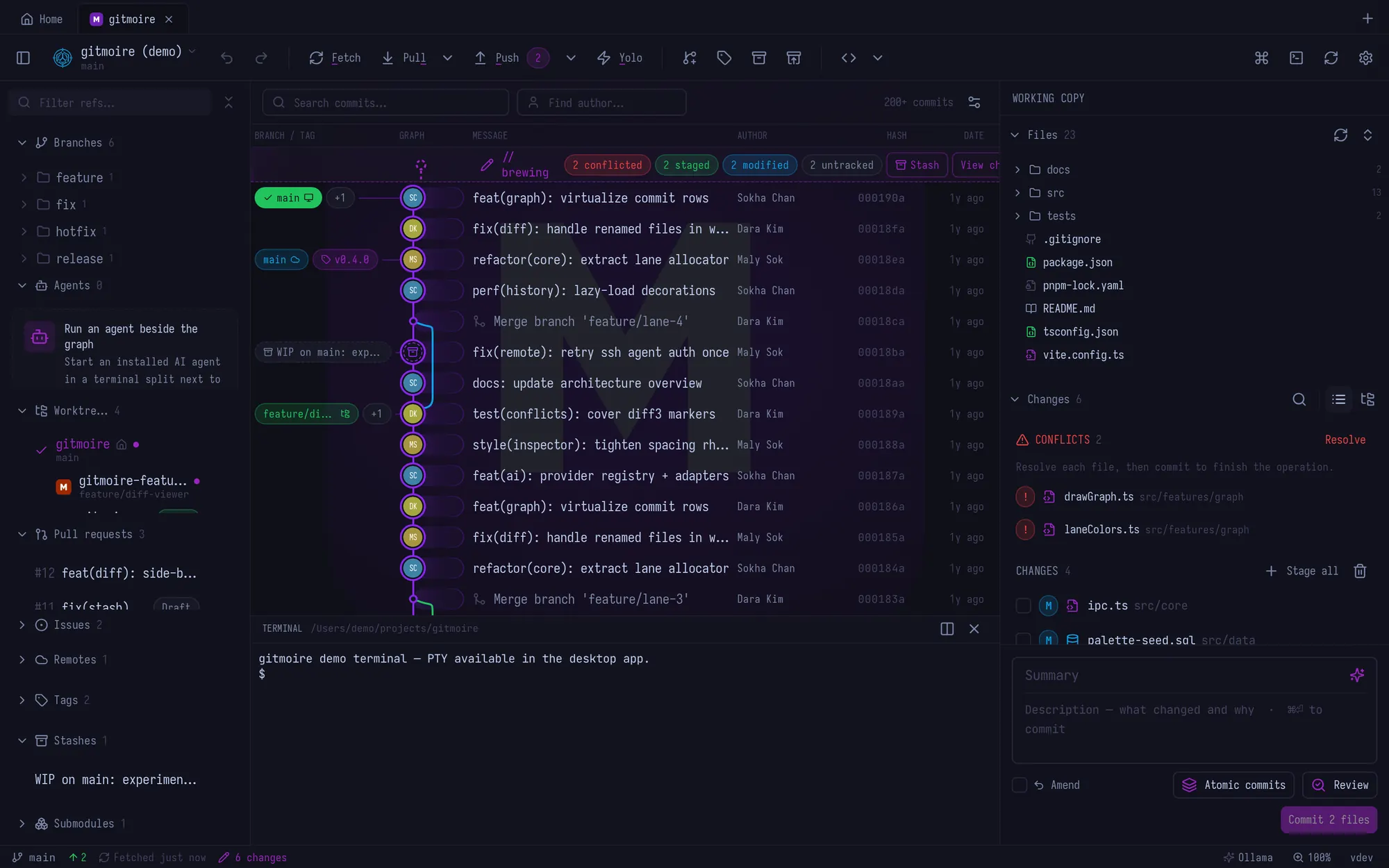Click the stash archive icon in toolbar
Viewport: 1389px width, 868px height.
click(x=758, y=58)
